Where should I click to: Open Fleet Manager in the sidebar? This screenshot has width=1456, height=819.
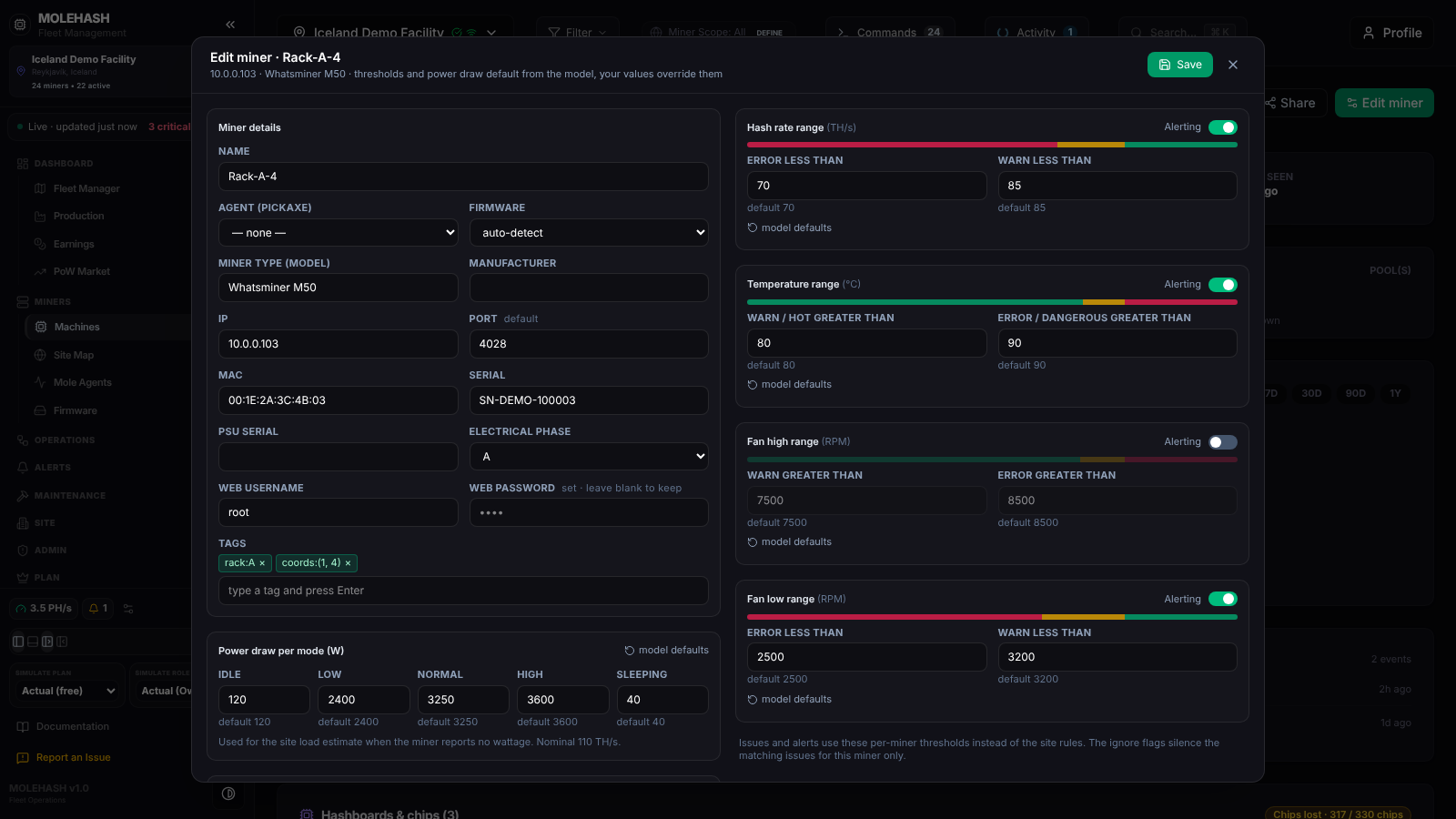86,188
